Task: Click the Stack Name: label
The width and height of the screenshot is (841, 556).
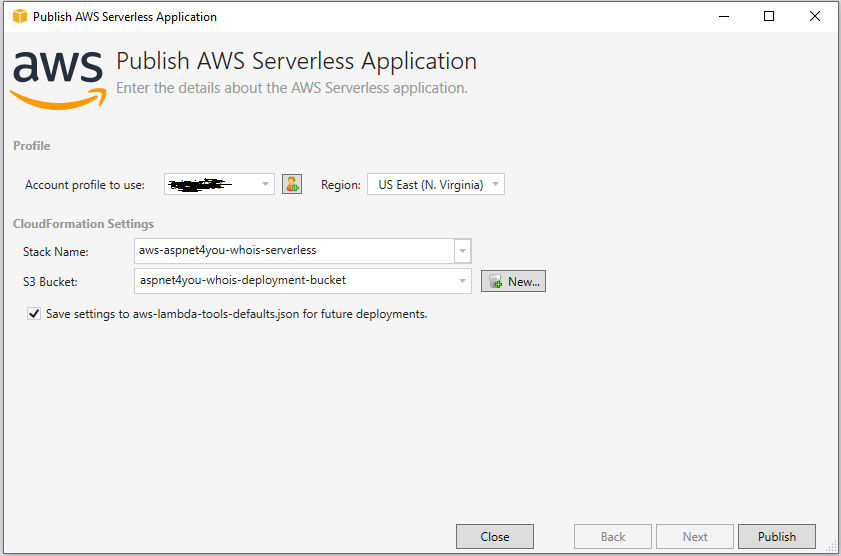Action: click(x=56, y=252)
